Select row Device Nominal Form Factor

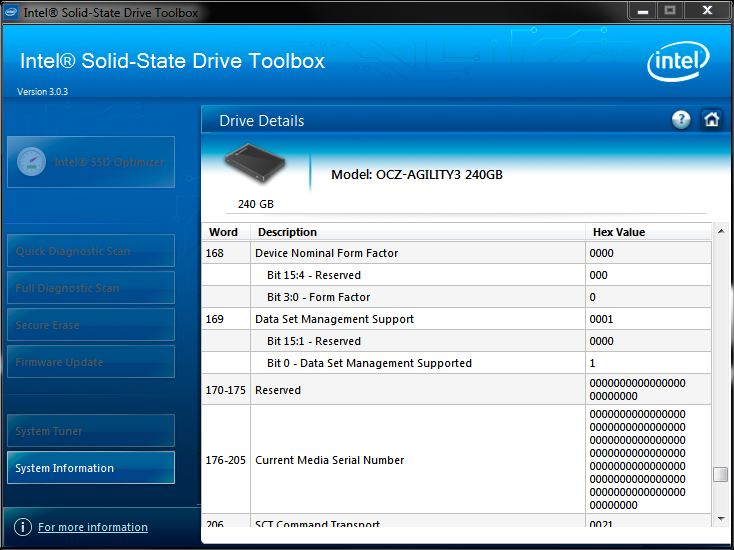coord(456,253)
